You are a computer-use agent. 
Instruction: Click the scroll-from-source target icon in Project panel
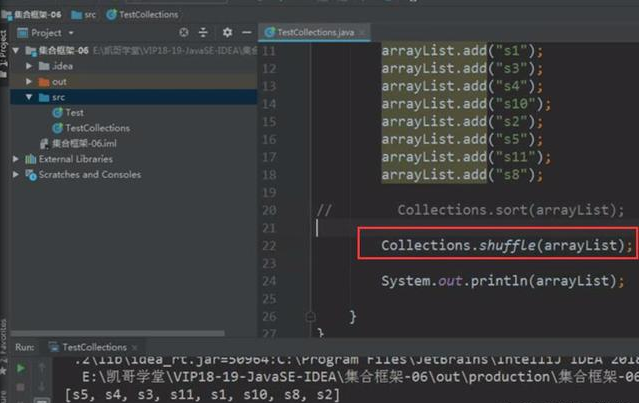182,33
